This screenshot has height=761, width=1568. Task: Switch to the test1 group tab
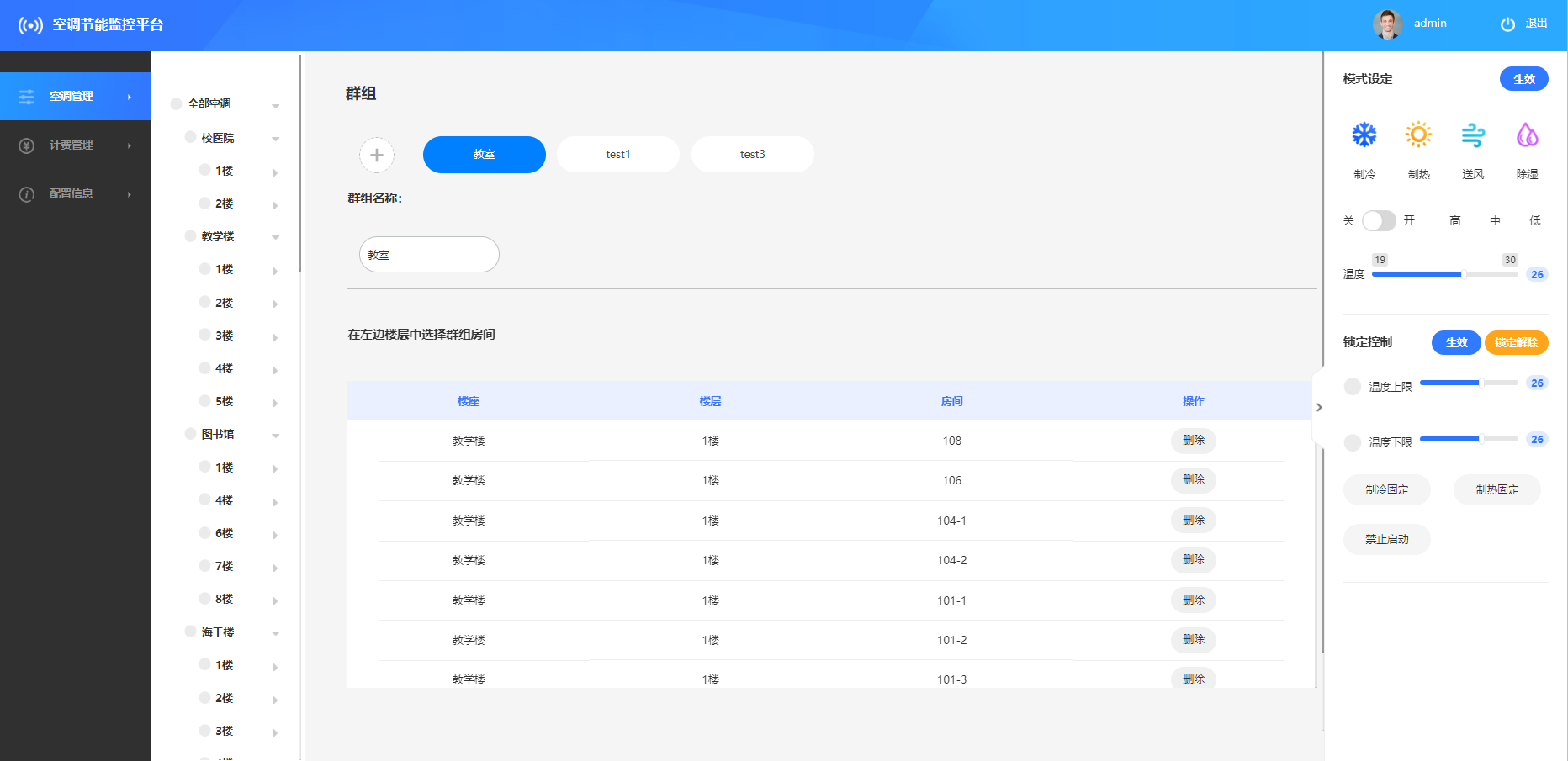coord(618,155)
